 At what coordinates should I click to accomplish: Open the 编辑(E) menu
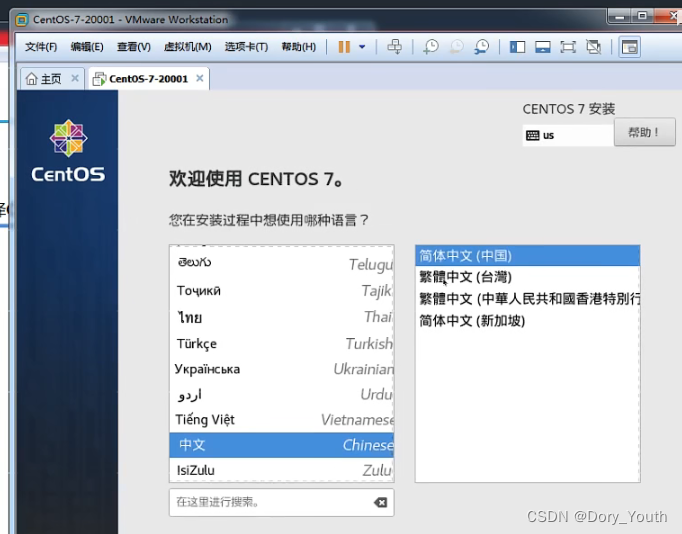point(87,47)
